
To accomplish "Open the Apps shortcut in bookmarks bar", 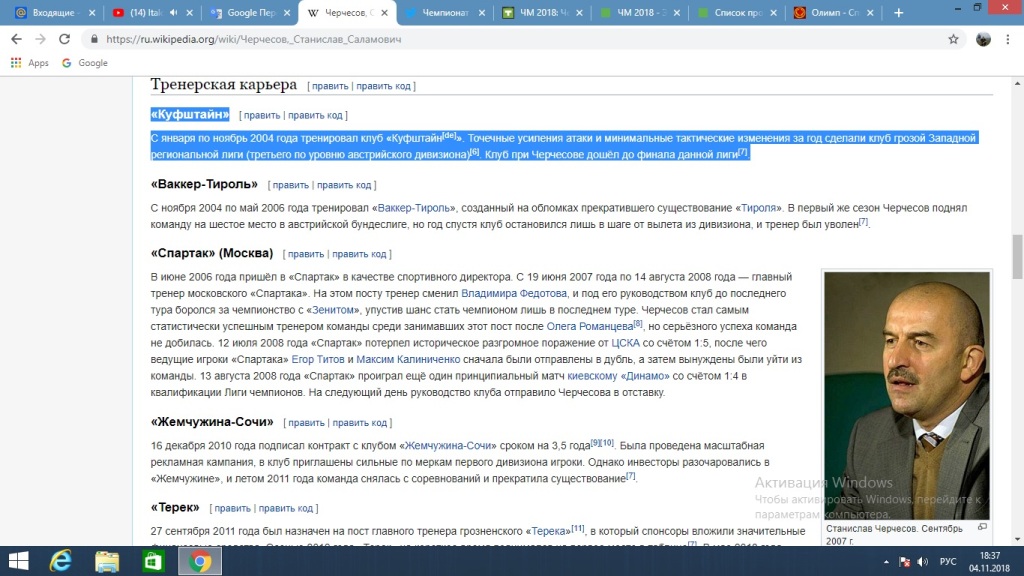I will pyautogui.click(x=29, y=63).
